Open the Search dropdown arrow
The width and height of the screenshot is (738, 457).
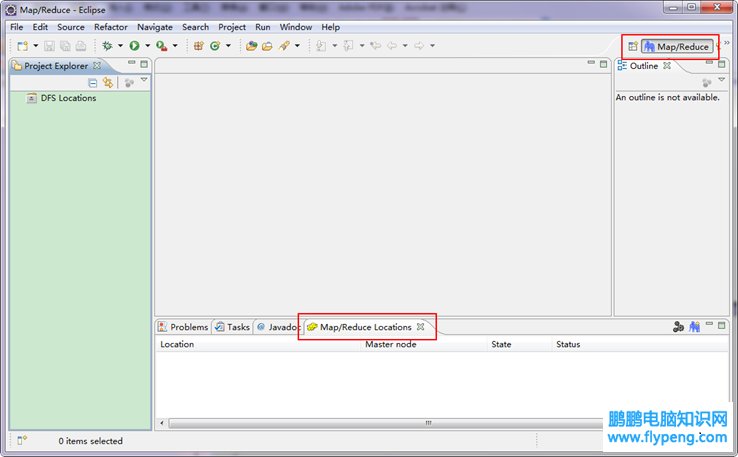[x=297, y=46]
